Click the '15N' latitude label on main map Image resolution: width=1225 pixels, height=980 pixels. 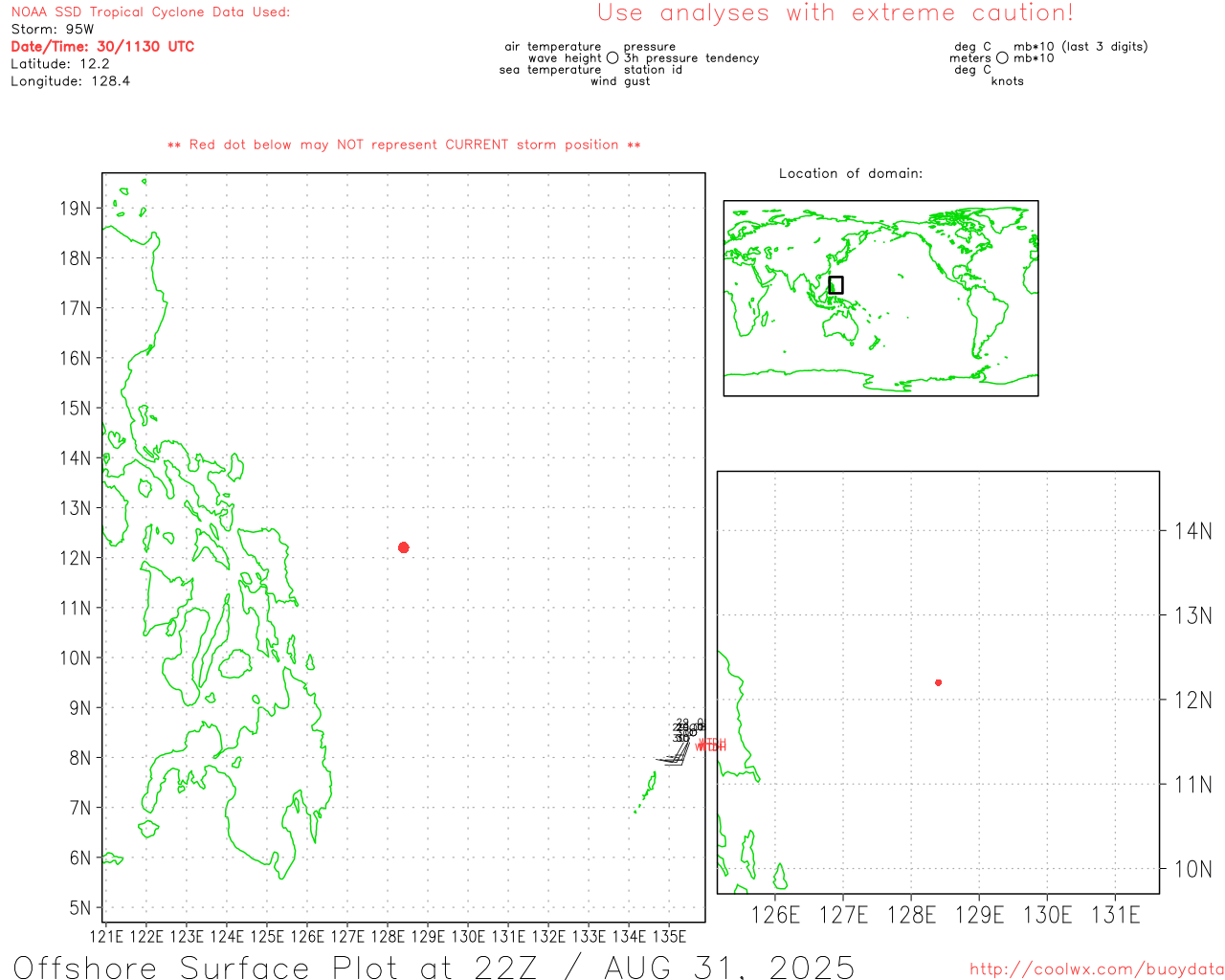point(76,409)
